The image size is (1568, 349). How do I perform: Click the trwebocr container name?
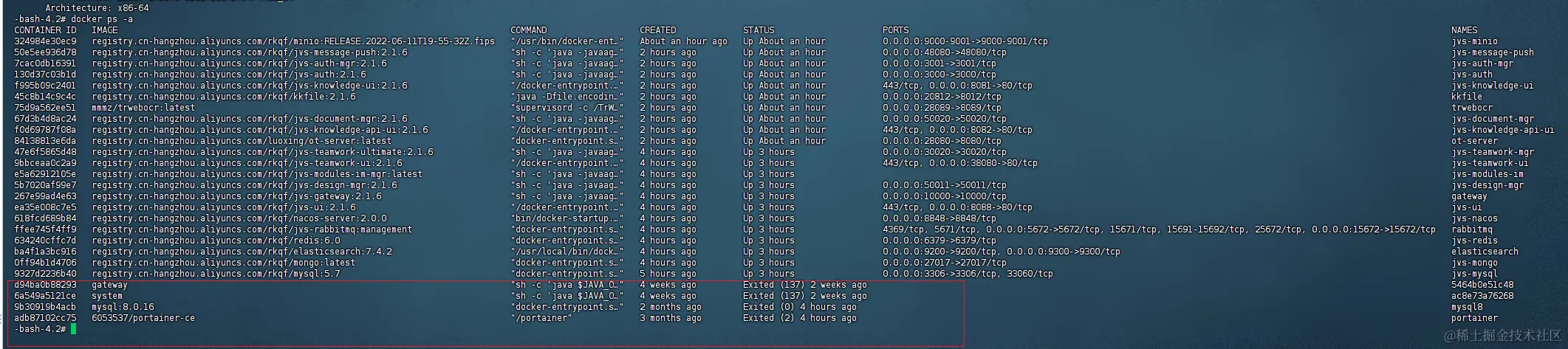point(1472,108)
